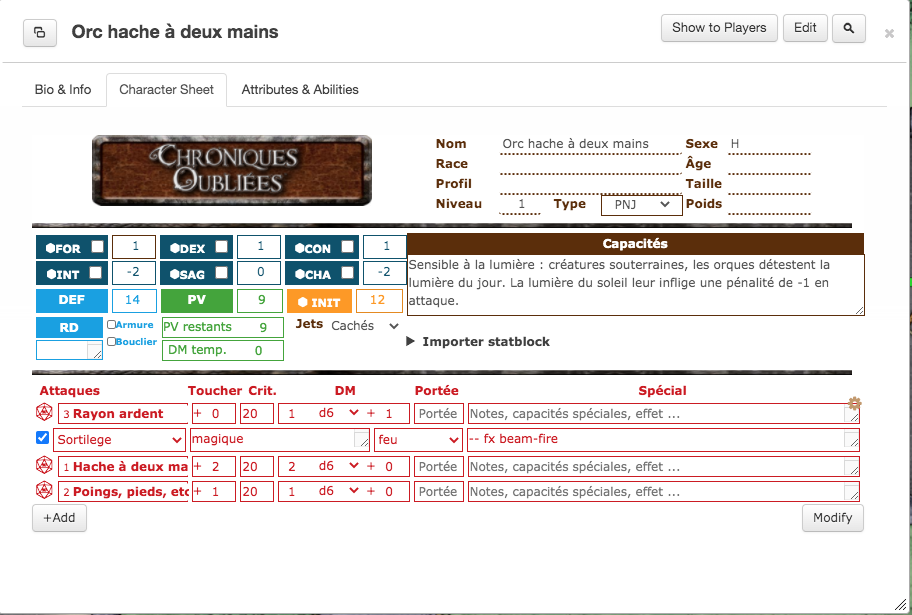Image resolution: width=912 pixels, height=615 pixels.
Task: Click the gear icon beside the attack row
Action: (854, 403)
